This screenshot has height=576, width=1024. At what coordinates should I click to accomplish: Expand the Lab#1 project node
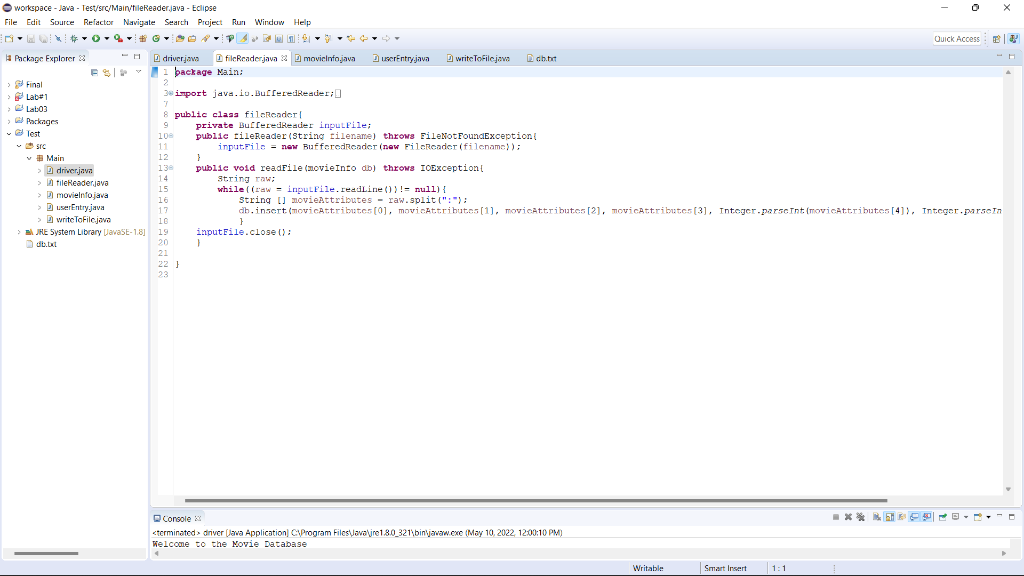pyautogui.click(x=8, y=97)
